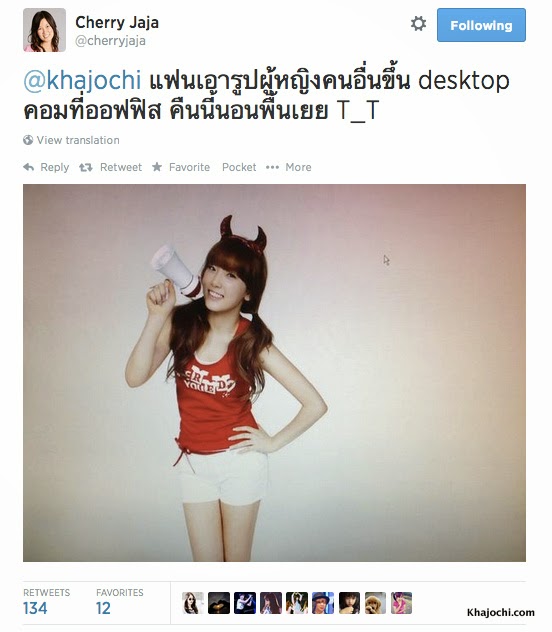Click the Favorite star icon

pyautogui.click(x=157, y=167)
